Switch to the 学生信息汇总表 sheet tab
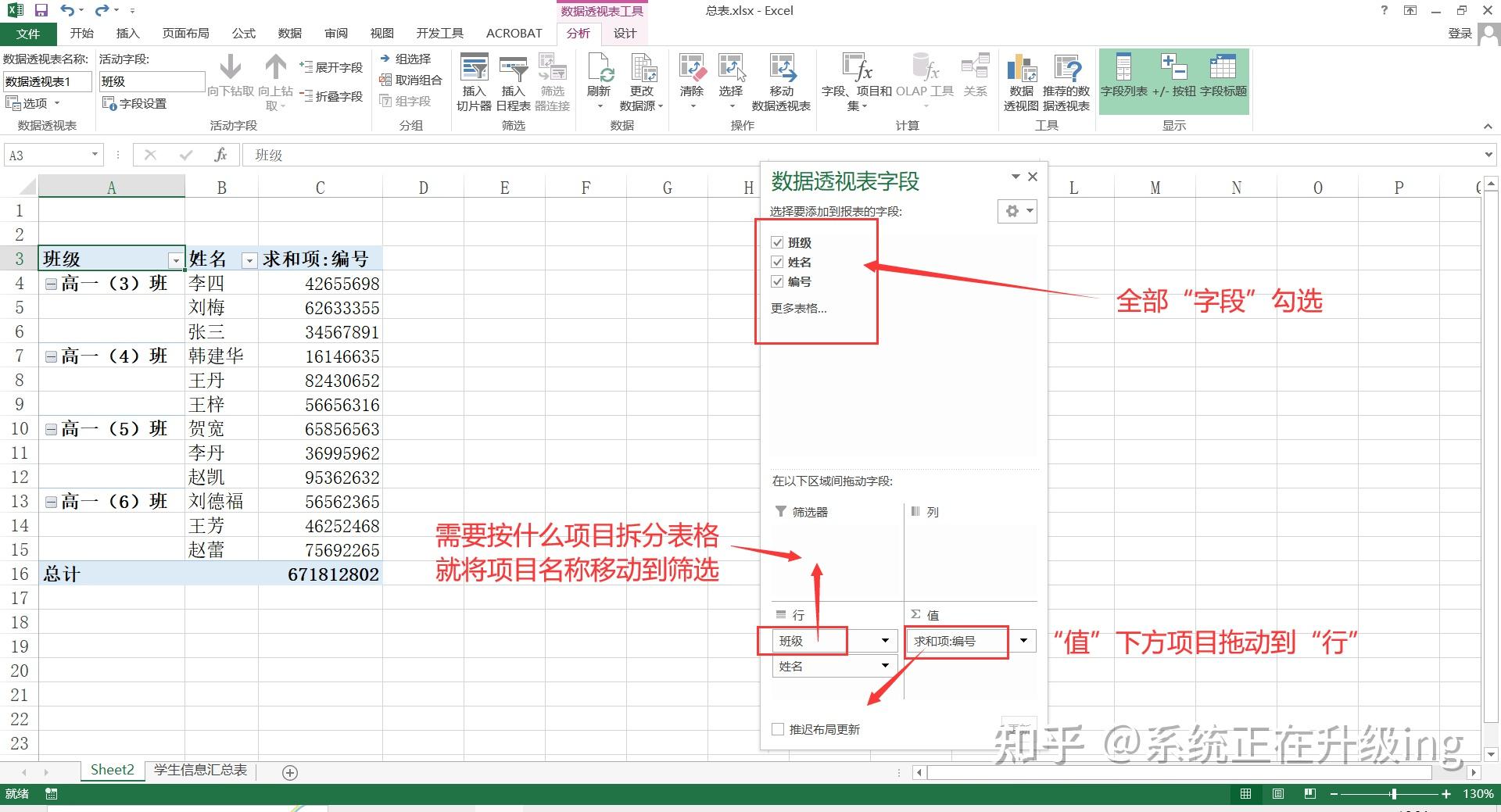Viewport: 1501px width, 812px height. (x=200, y=770)
